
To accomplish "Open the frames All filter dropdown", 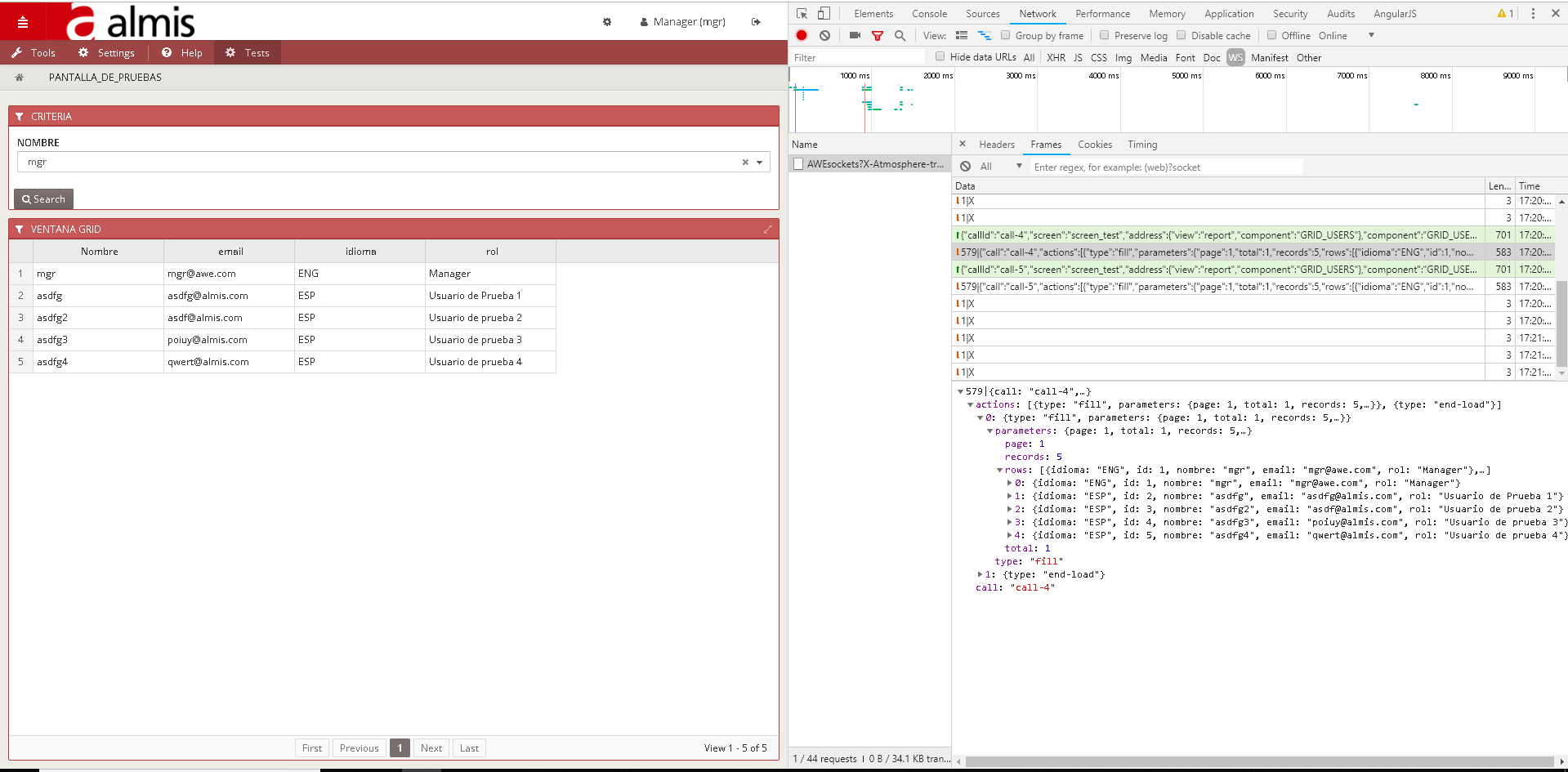I will pyautogui.click(x=1001, y=167).
